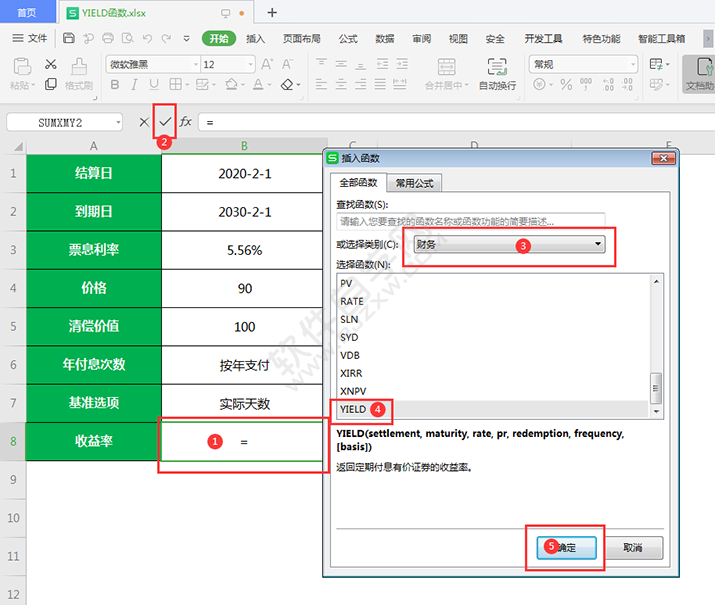
Task: Align text to top icon
Action: tap(321, 64)
